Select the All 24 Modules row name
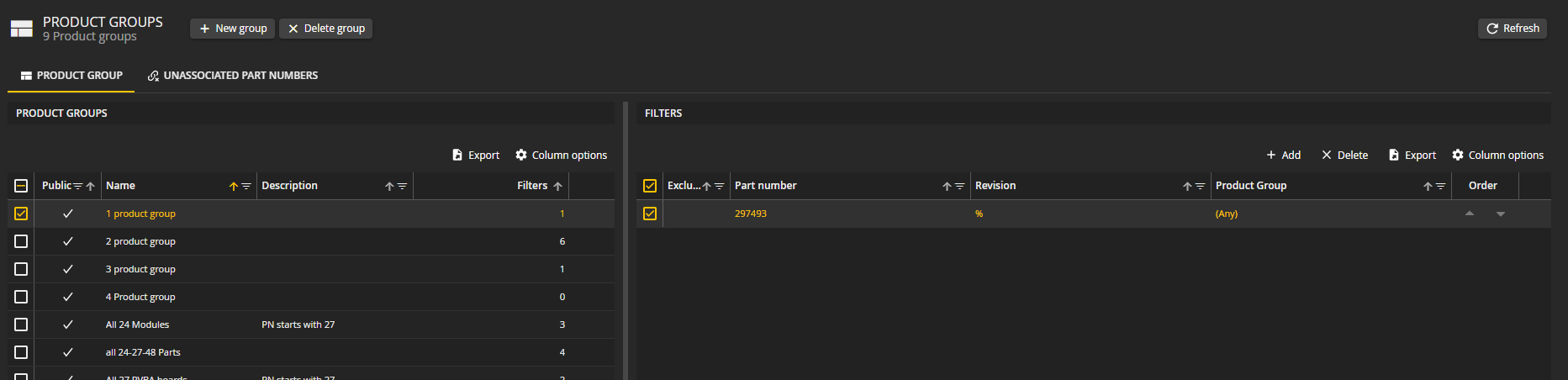This screenshot has width=1568, height=380. (137, 325)
